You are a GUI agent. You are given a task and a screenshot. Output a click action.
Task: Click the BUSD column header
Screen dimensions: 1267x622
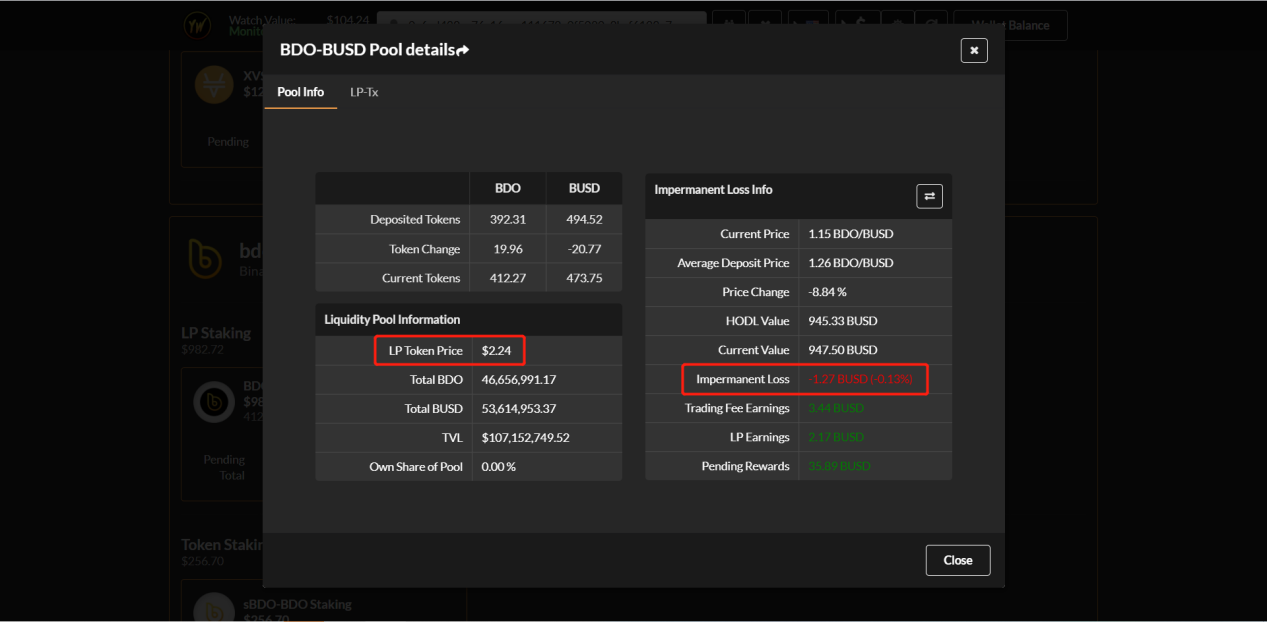point(584,189)
